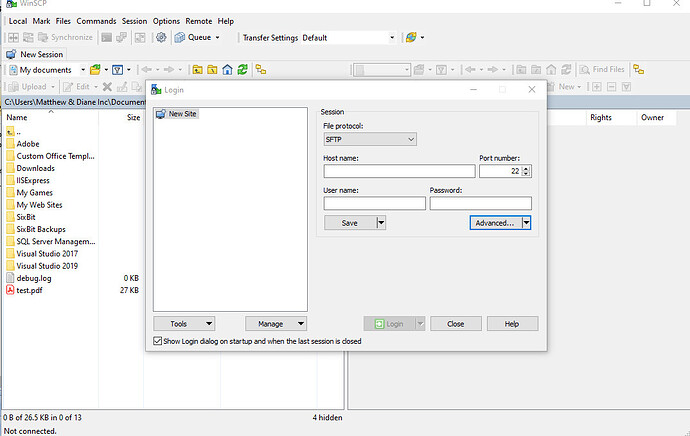Image resolution: width=690 pixels, height=436 pixels.
Task: Click the local home directory icon
Action: coord(227,70)
